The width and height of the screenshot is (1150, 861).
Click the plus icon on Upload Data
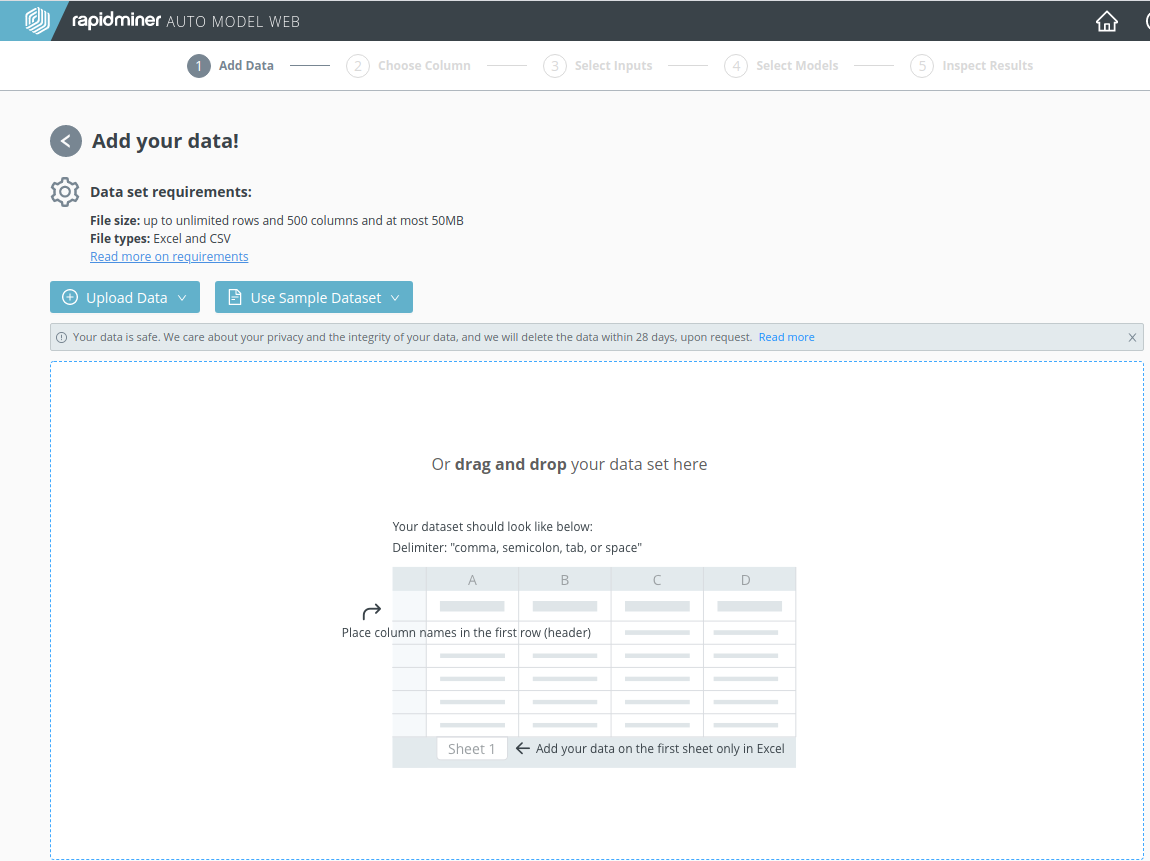(x=70, y=297)
